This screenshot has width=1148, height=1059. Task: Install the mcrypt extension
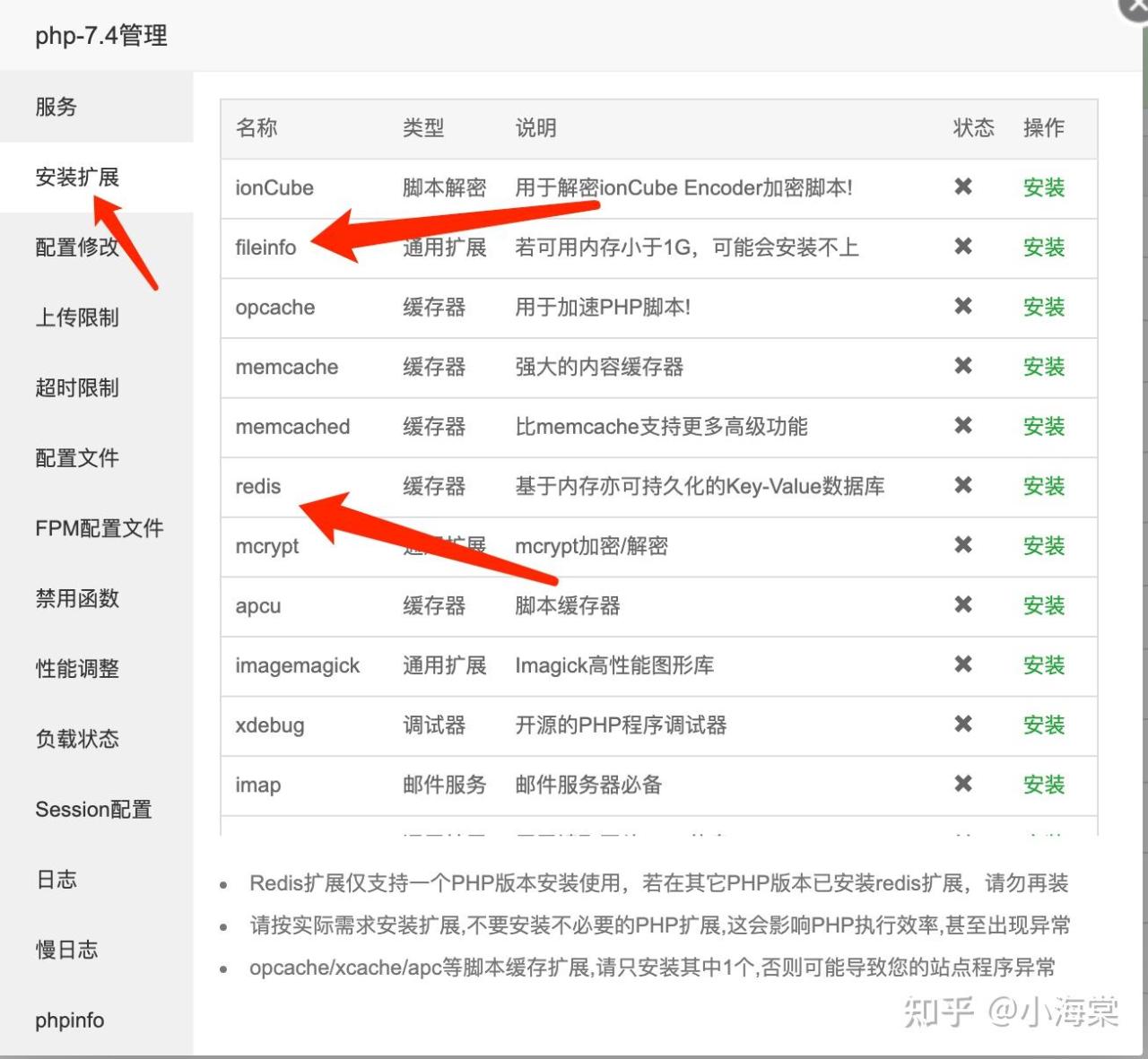[x=1043, y=546]
